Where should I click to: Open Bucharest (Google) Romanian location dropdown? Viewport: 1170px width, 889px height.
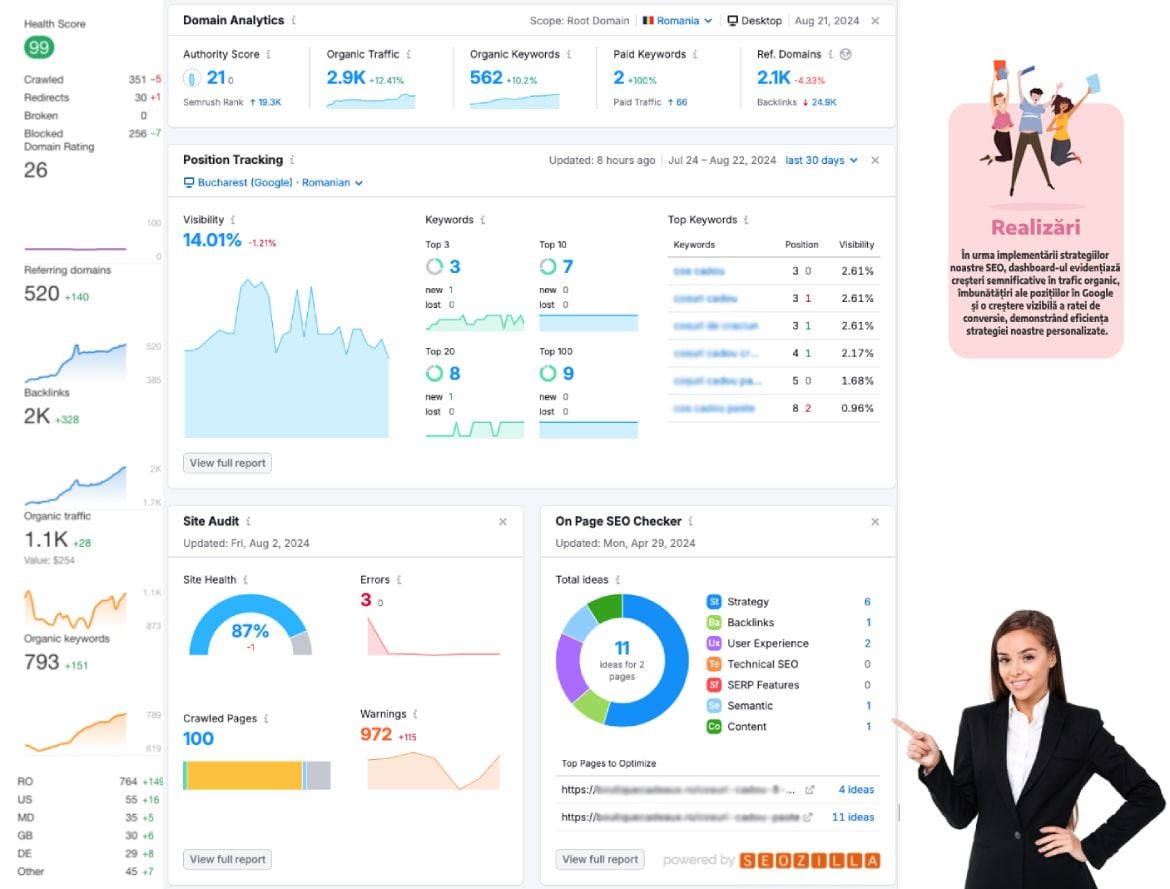[x=273, y=183]
